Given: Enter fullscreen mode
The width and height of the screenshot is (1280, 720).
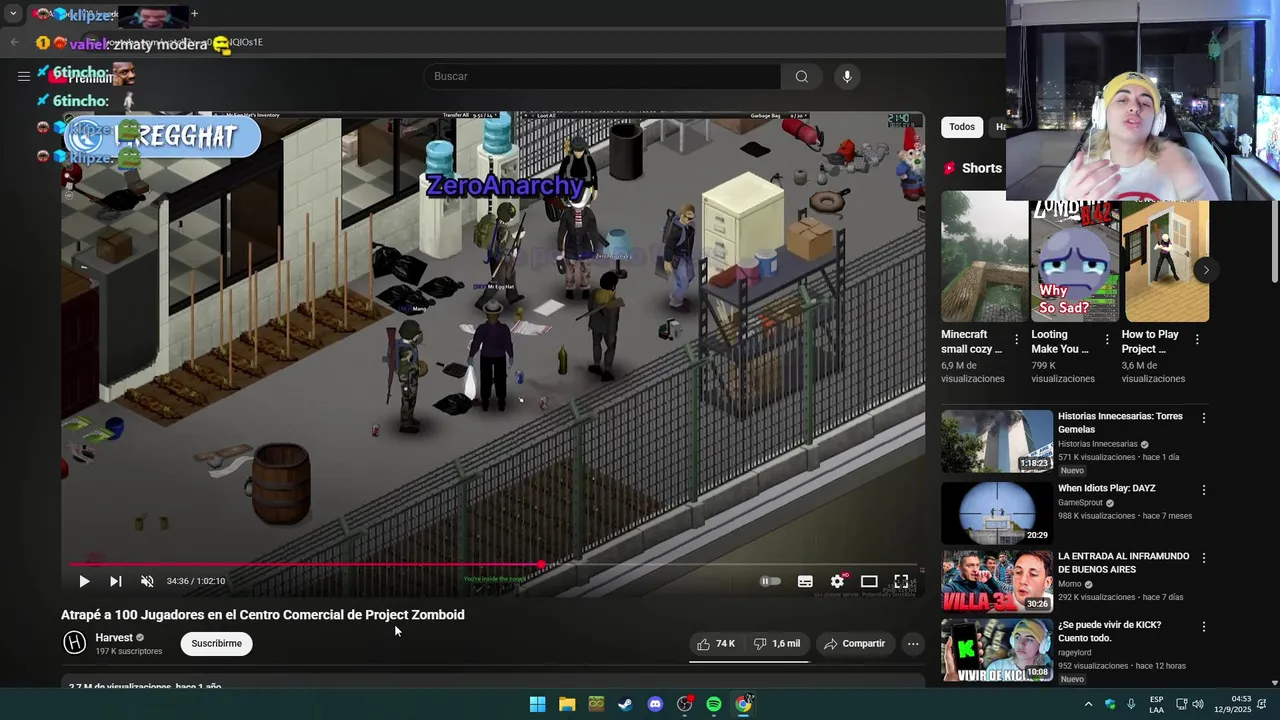Looking at the screenshot, I should (x=901, y=581).
